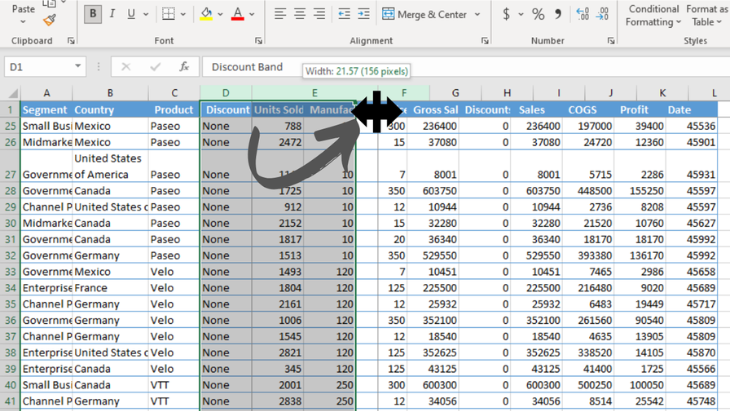Select column G header
The height and width of the screenshot is (411, 730).
click(x=455, y=93)
